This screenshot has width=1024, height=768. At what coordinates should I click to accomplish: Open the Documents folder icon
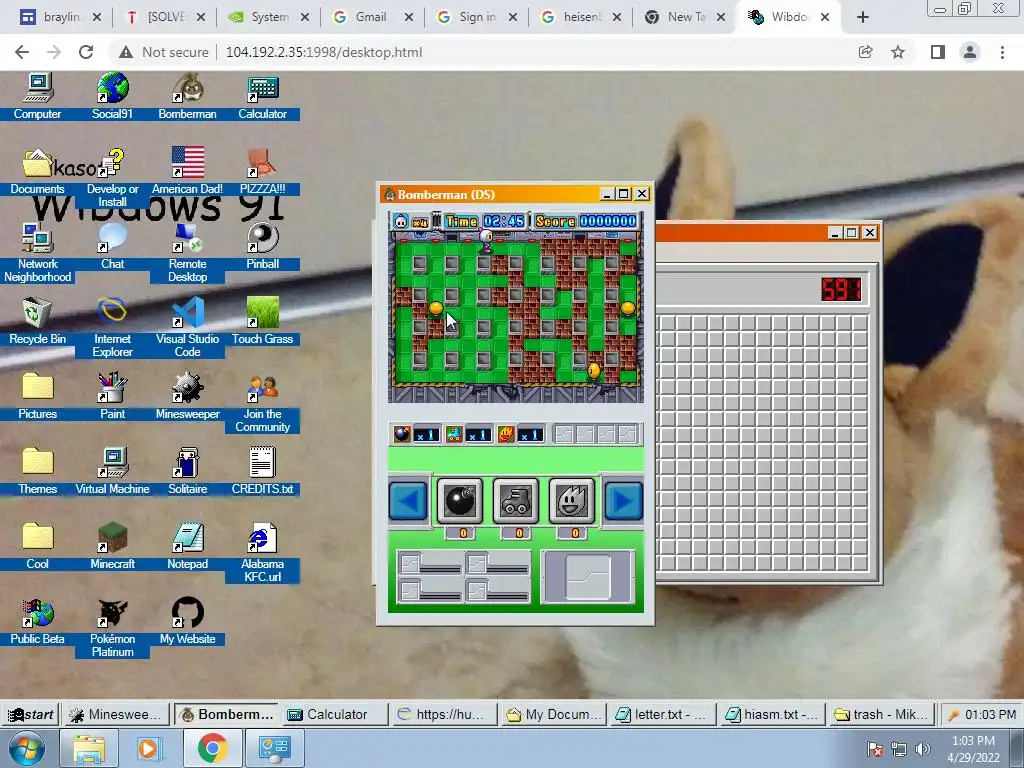pos(37,163)
